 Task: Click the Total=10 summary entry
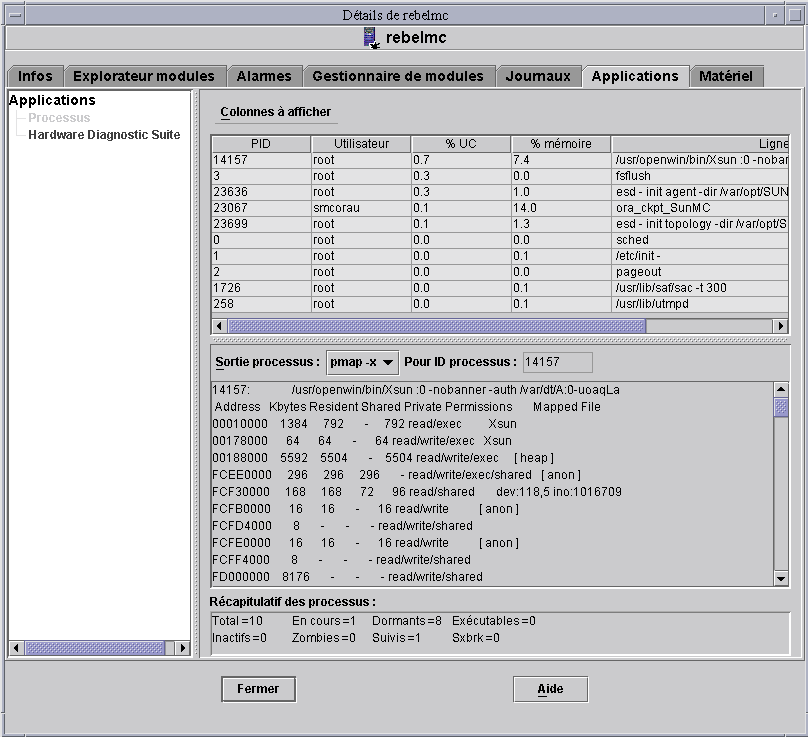click(x=238, y=621)
